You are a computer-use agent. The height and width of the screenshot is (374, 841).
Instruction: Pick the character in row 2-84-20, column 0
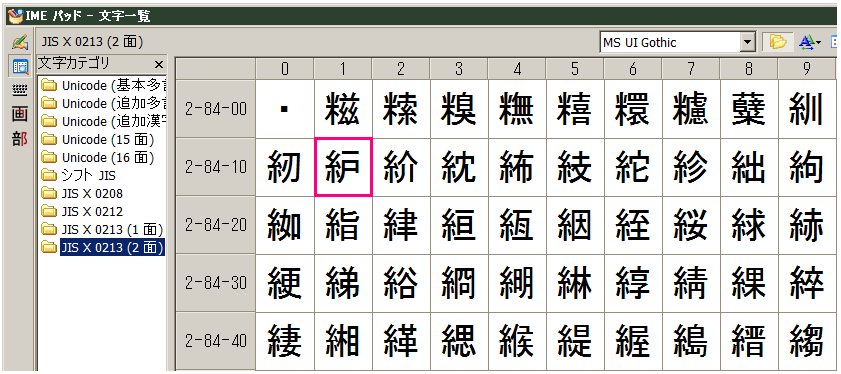pyautogui.click(x=285, y=225)
